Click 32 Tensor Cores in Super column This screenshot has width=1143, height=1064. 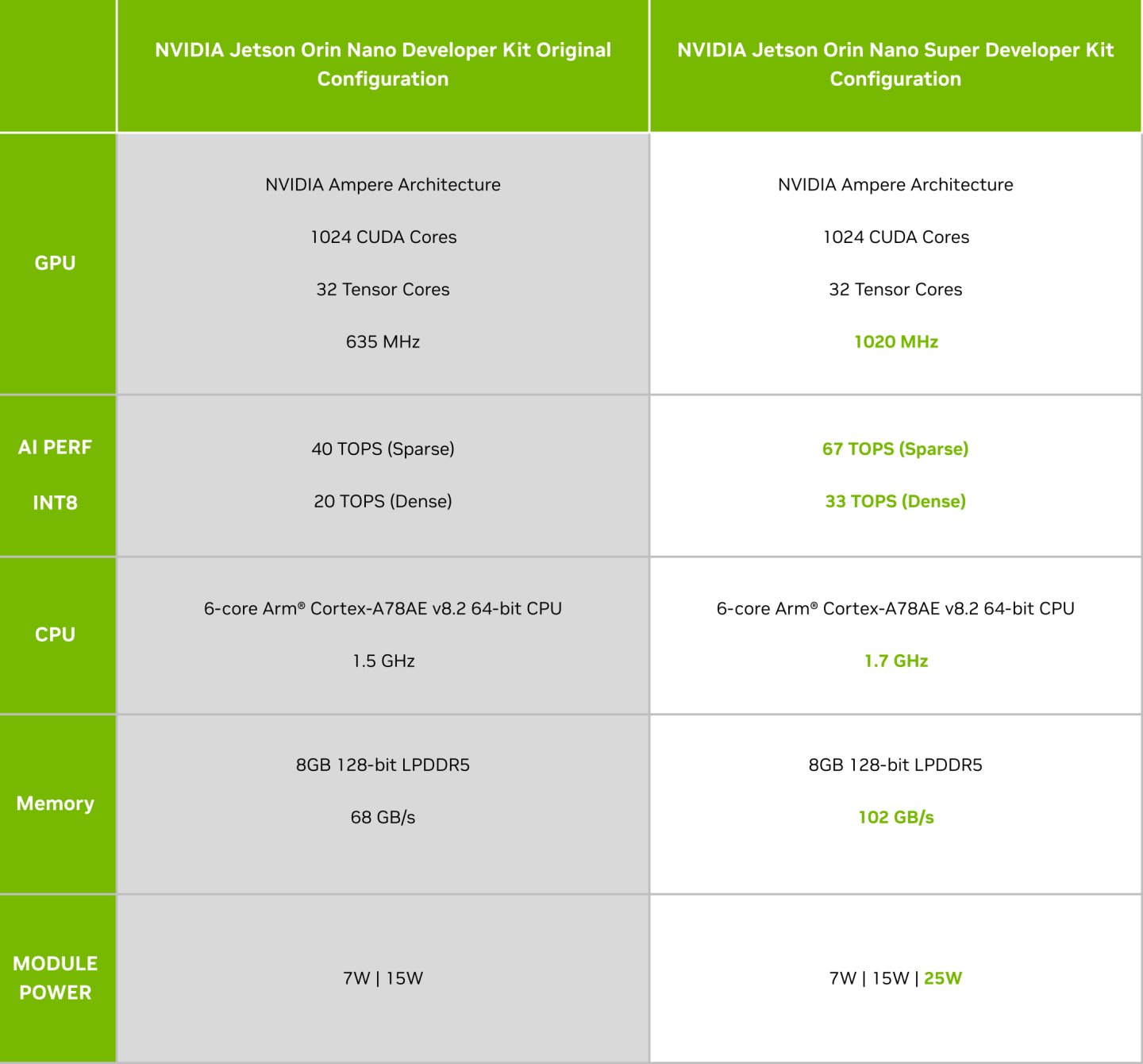pos(895,289)
